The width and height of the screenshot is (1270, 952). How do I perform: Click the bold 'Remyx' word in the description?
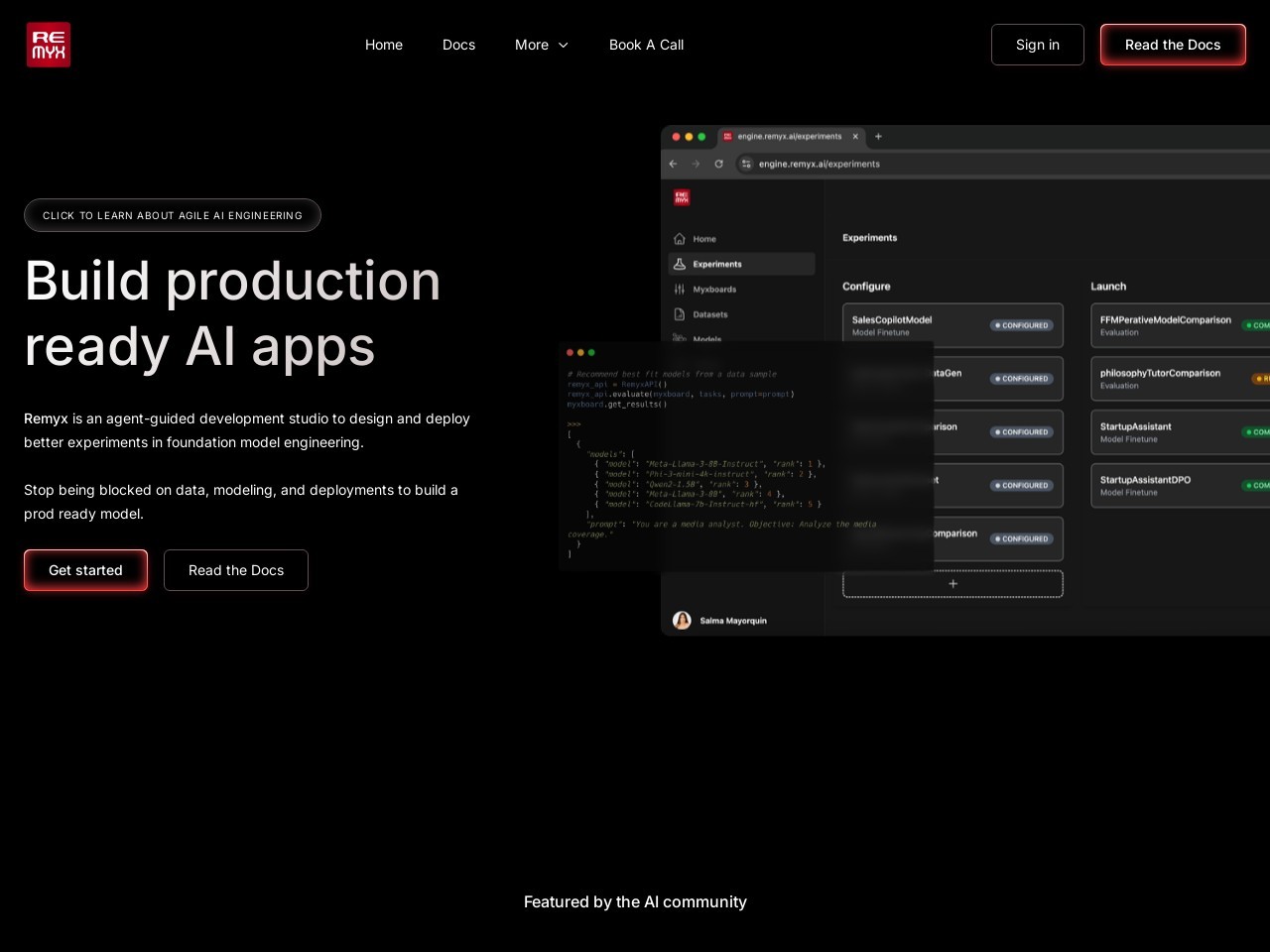point(46,418)
